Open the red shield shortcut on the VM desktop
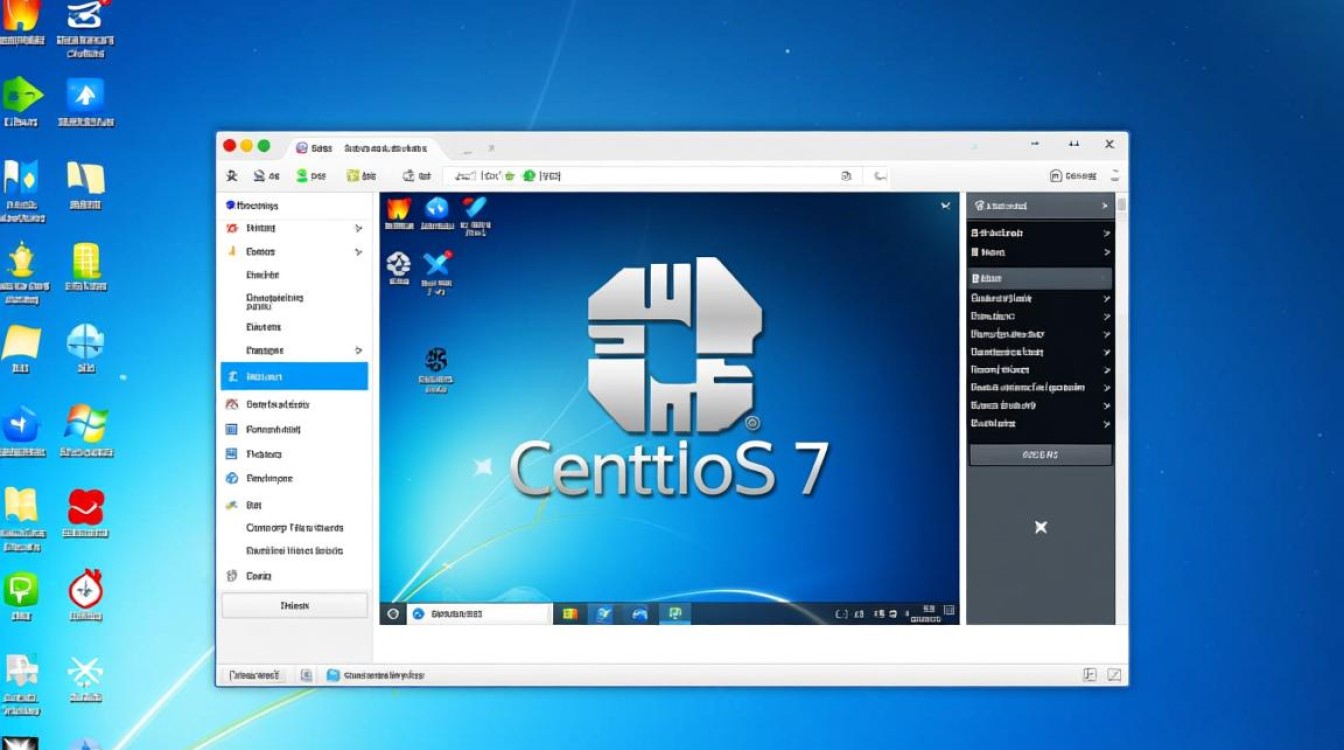The image size is (1344, 750). (472, 208)
